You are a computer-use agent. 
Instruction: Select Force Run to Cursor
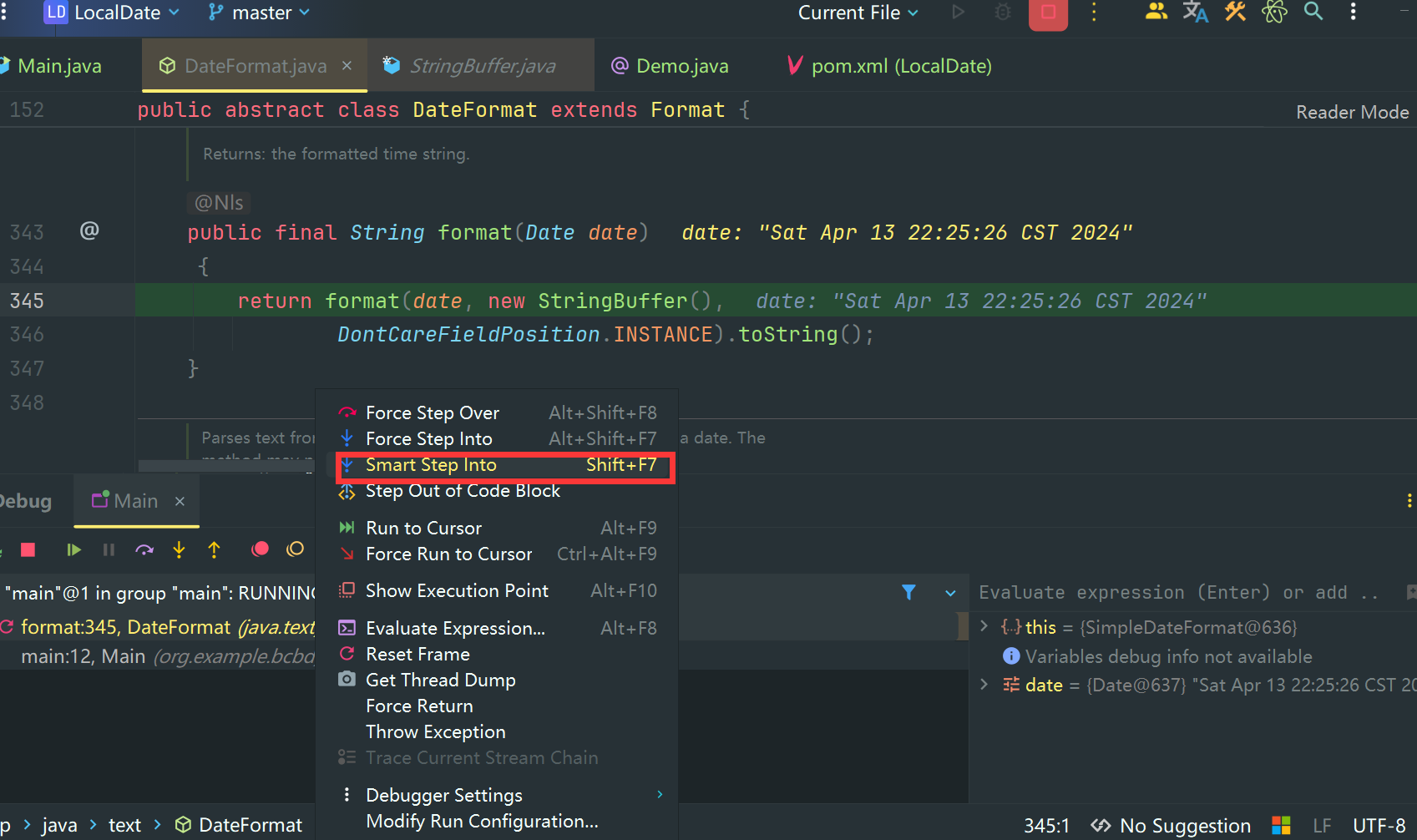click(498, 554)
